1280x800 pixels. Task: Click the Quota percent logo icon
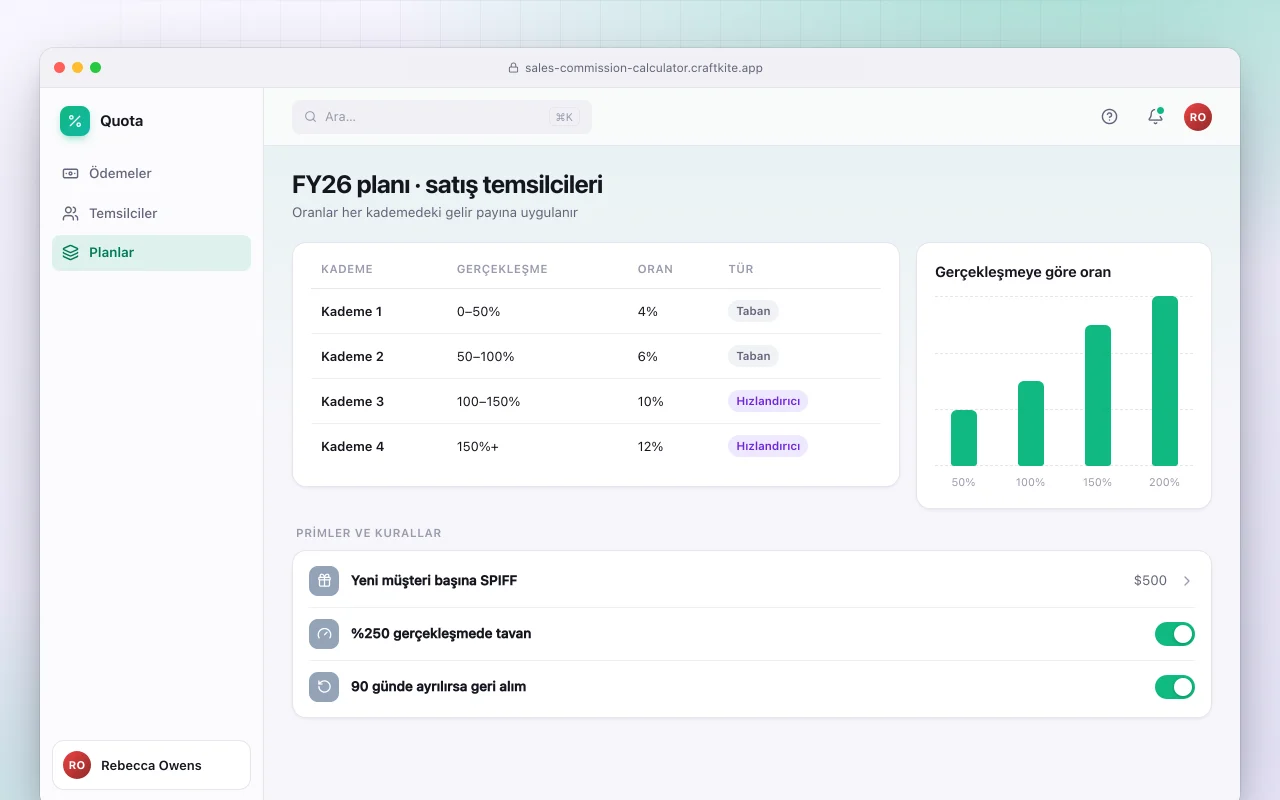[x=75, y=121]
